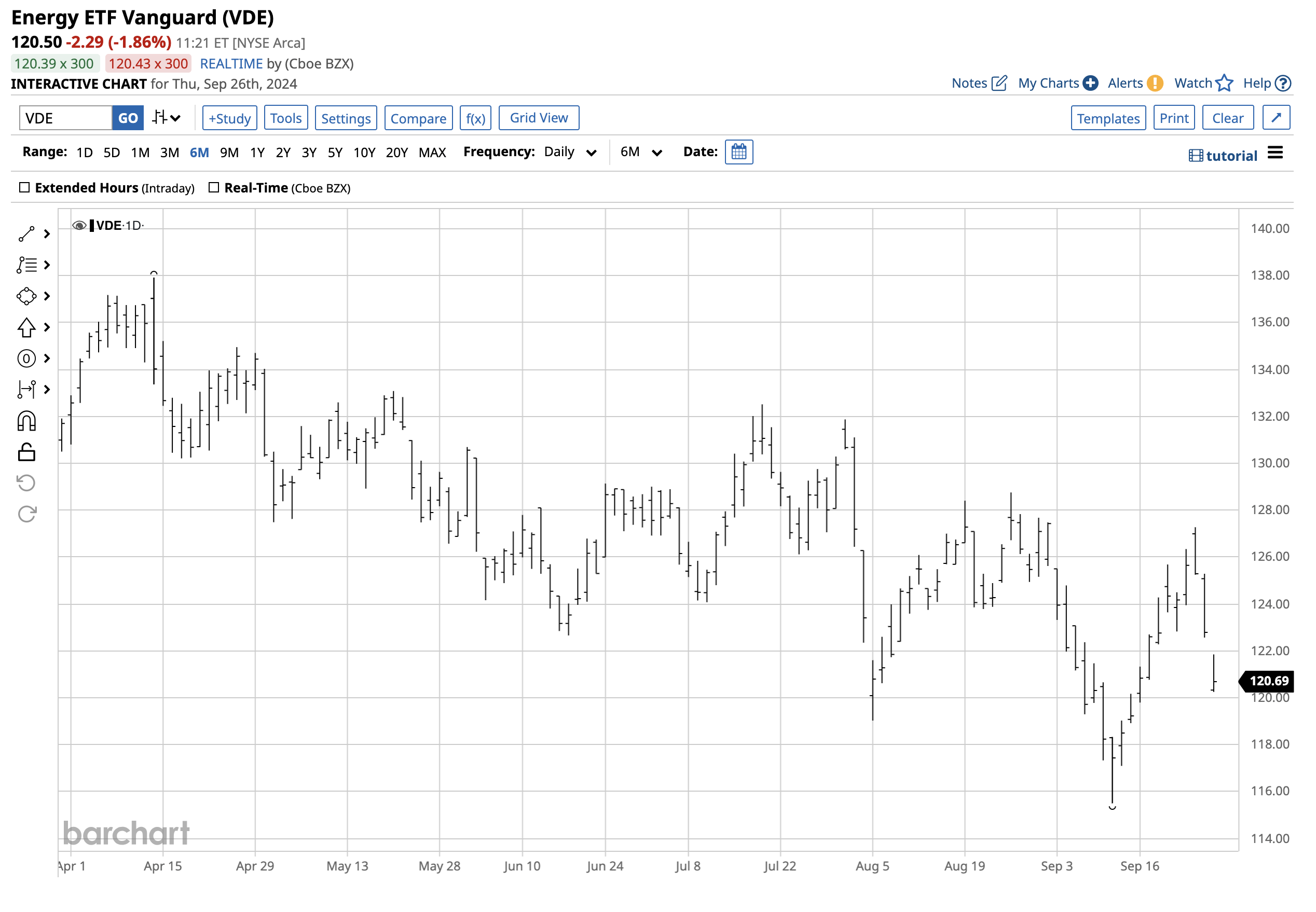Click the undo arrow in the sidebar
Screen dimensions: 1316x912
pyautogui.click(x=26, y=483)
